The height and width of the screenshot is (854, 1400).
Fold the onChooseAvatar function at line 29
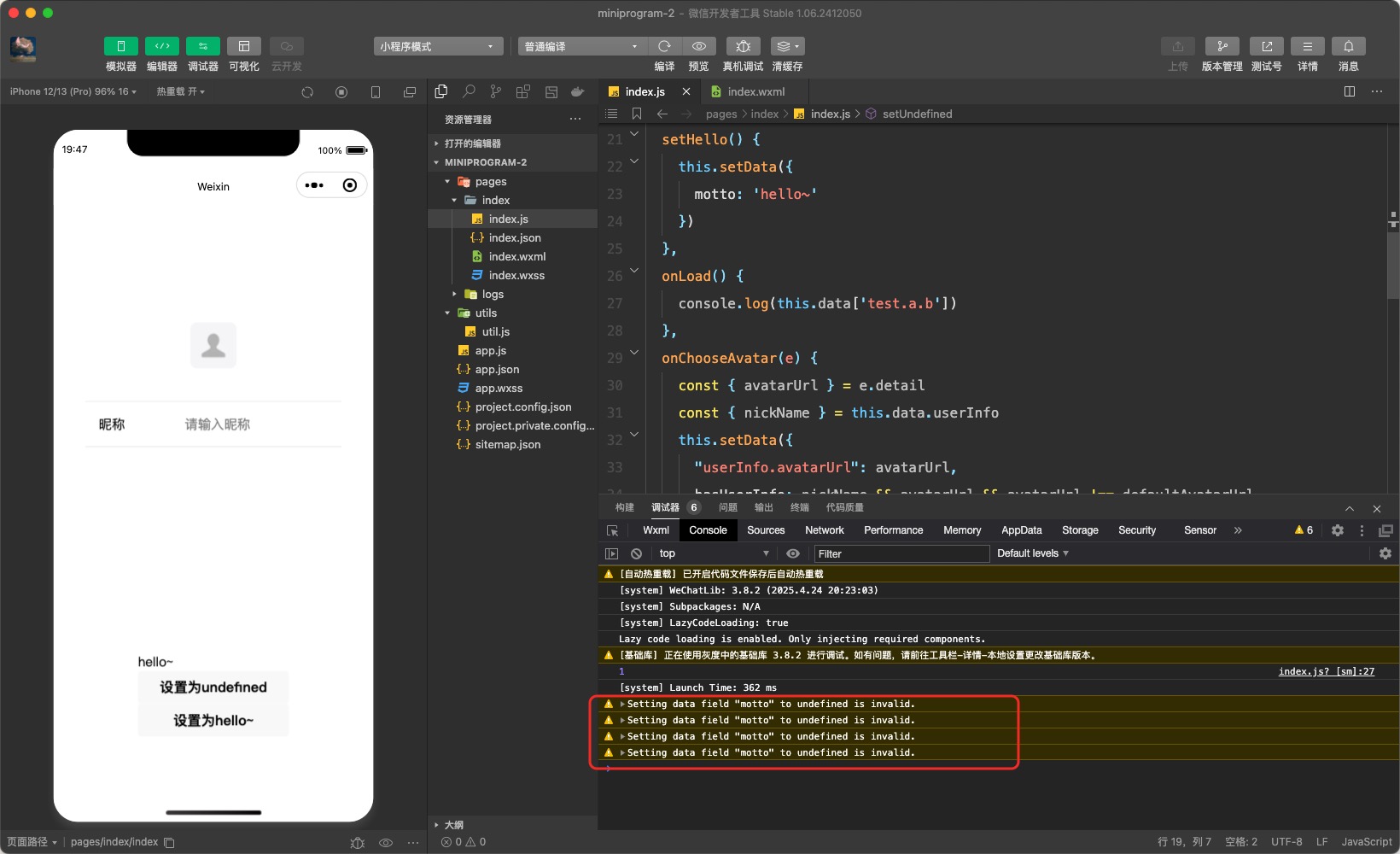click(634, 352)
